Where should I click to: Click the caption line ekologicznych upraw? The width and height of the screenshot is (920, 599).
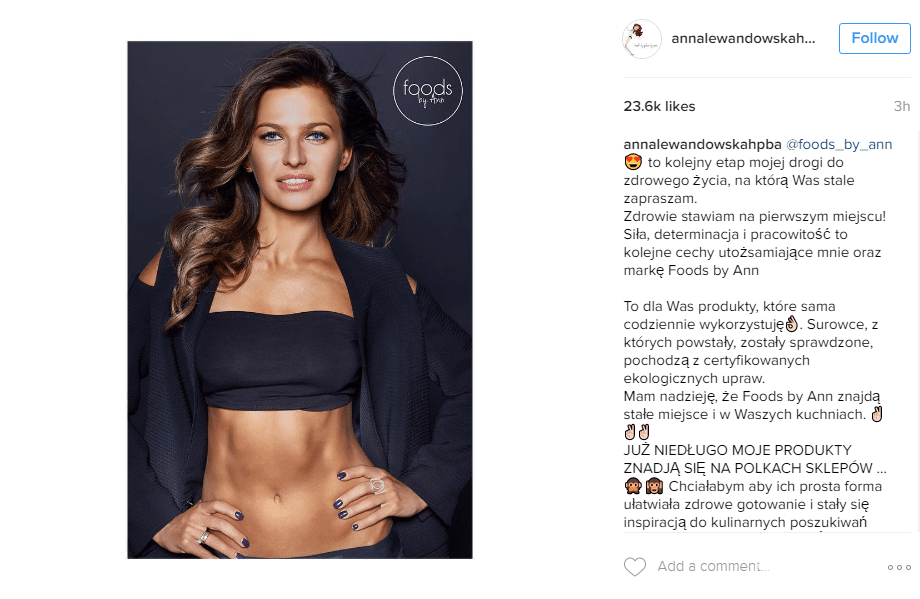coord(694,378)
